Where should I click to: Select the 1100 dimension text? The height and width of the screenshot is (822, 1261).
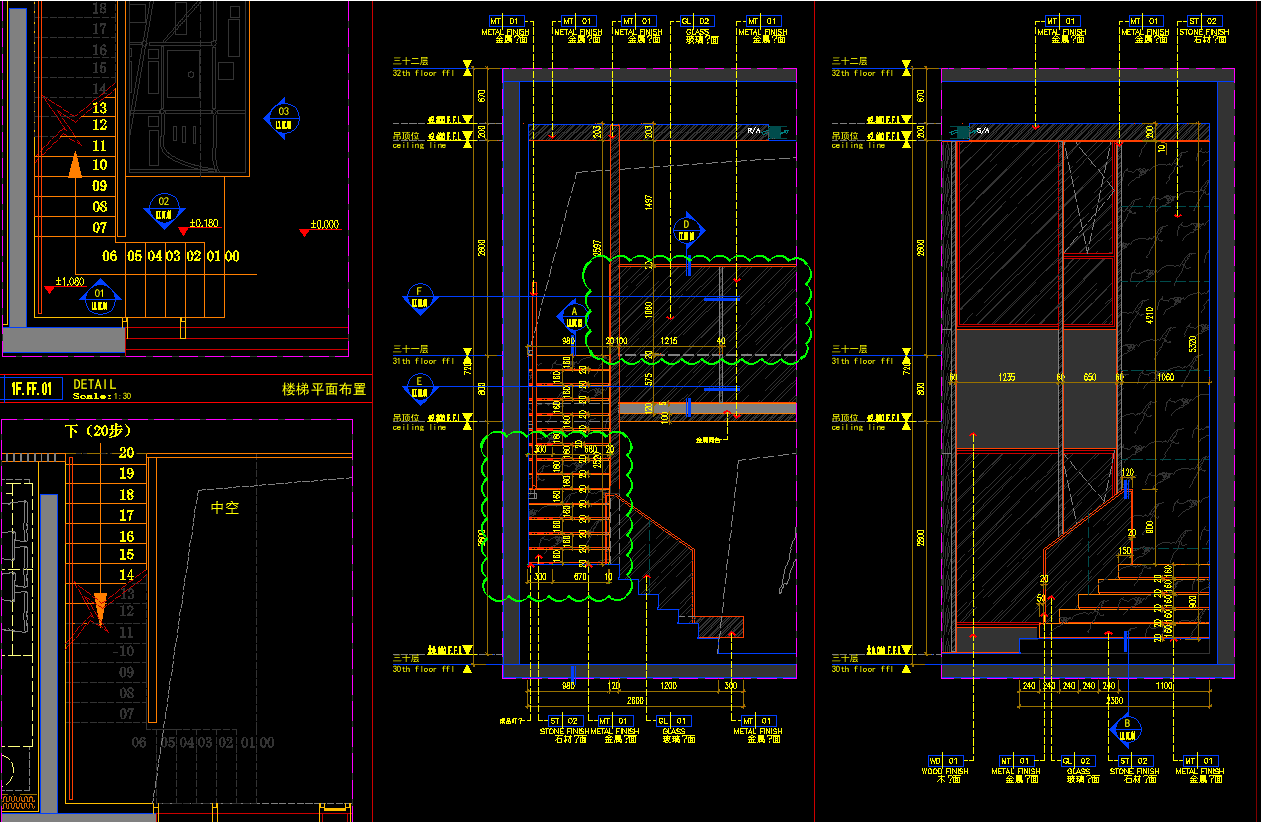[1163, 686]
